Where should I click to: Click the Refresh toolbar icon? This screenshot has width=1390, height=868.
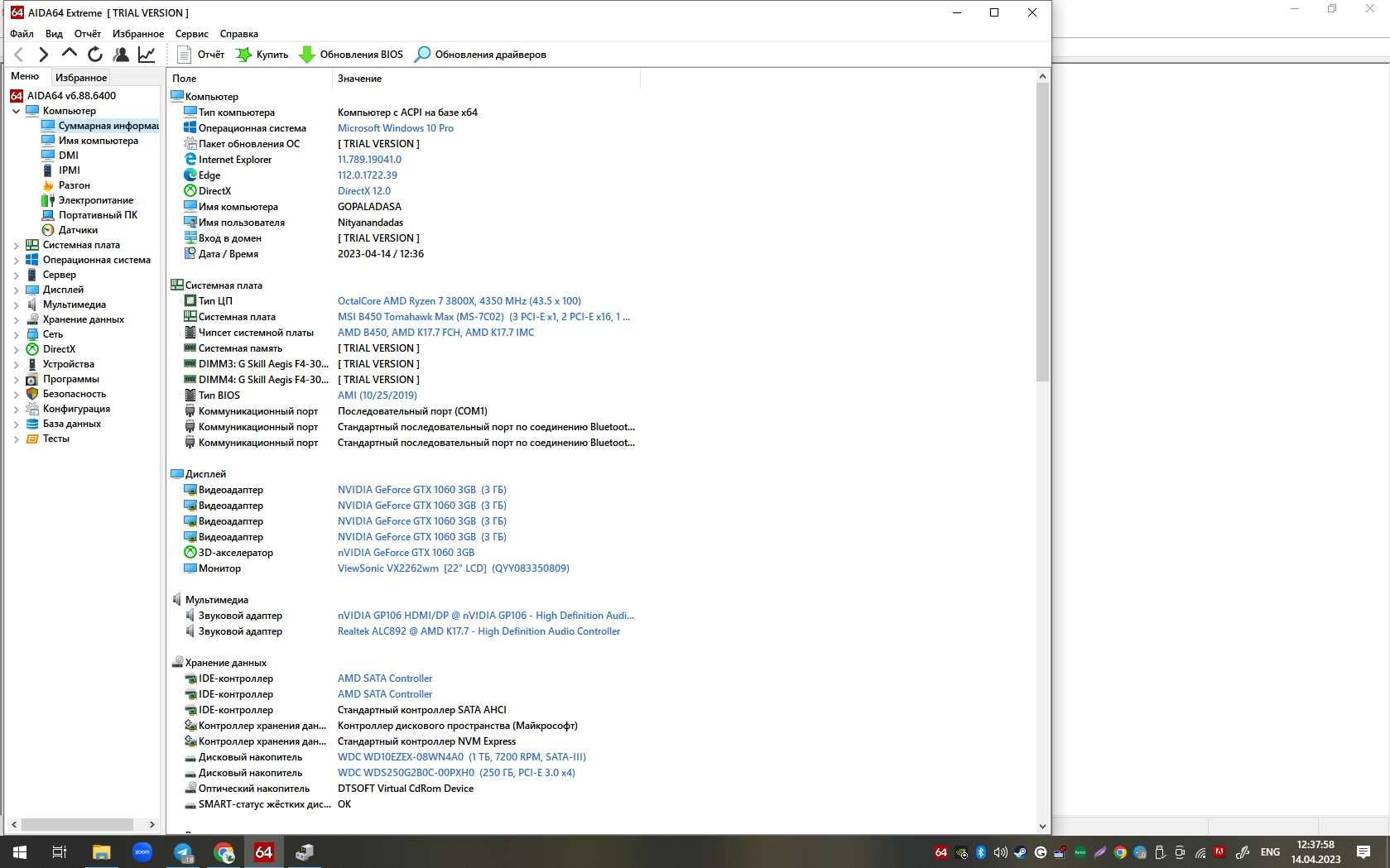pos(95,55)
